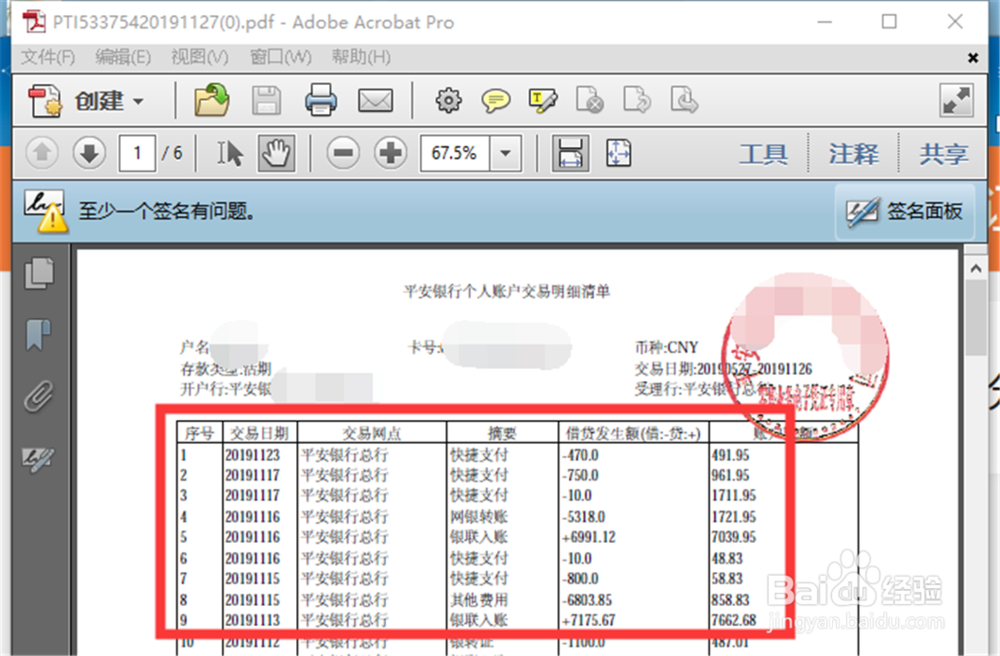The width and height of the screenshot is (1000, 656).
Task: Open the 共享 (Share) pane
Action: [x=944, y=154]
